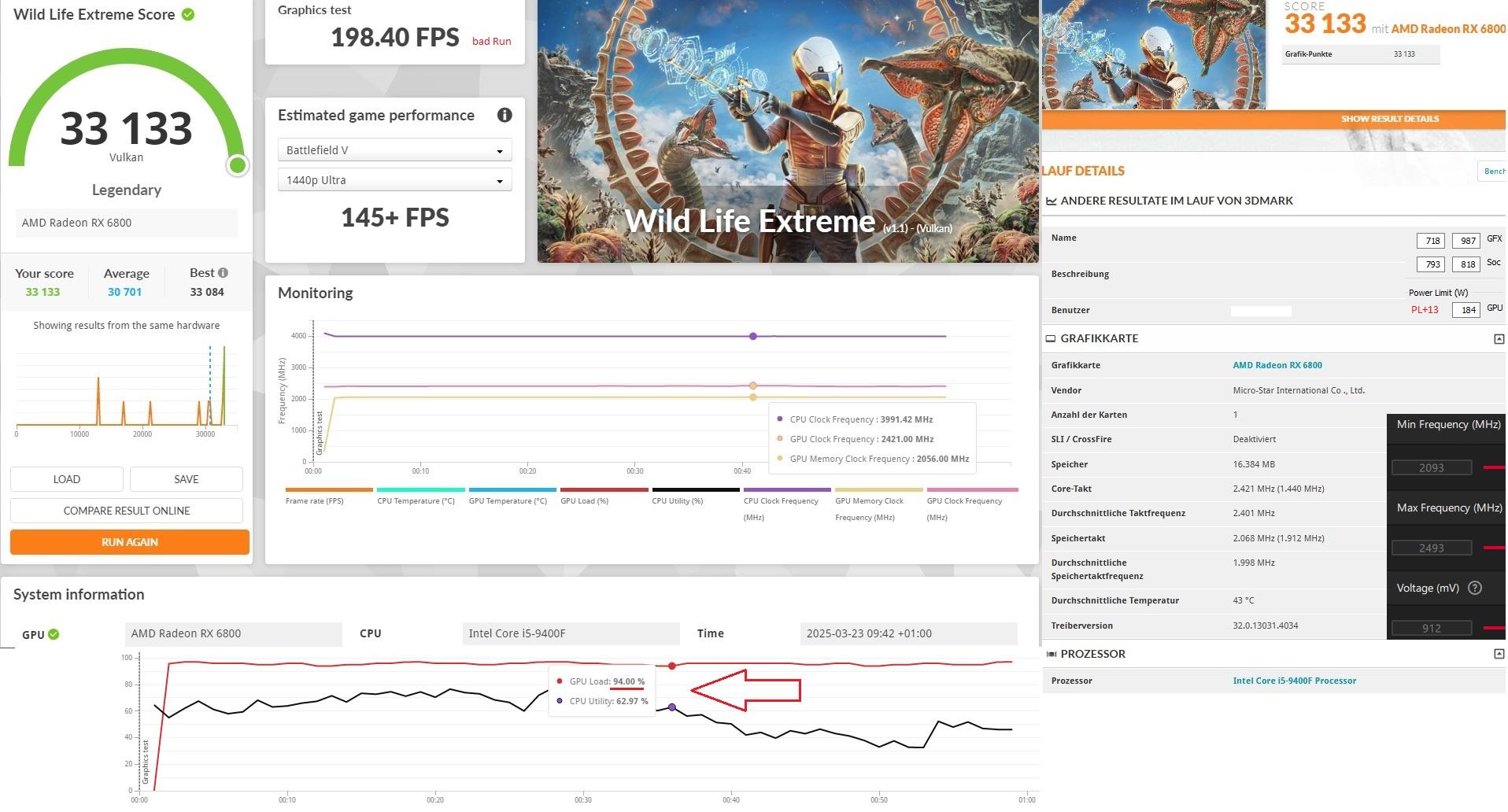Collapse the GRAFIKKARTE section
The height and width of the screenshot is (812, 1508).
click(1499, 339)
